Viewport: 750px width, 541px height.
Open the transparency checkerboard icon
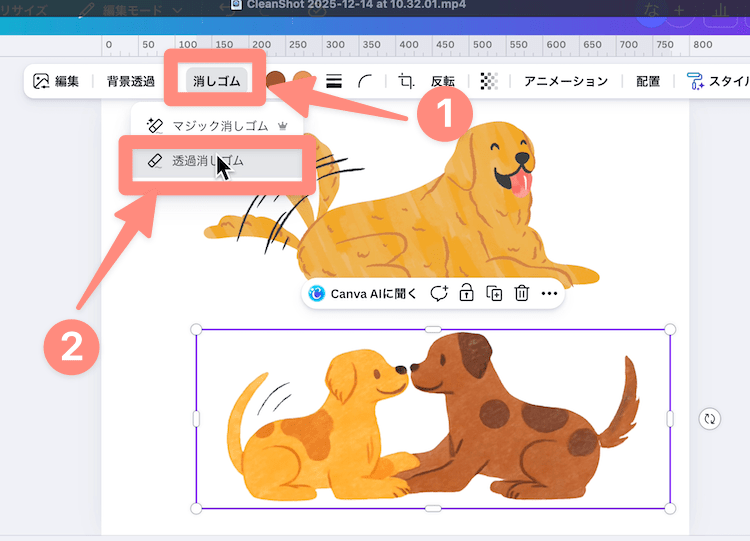pos(488,81)
